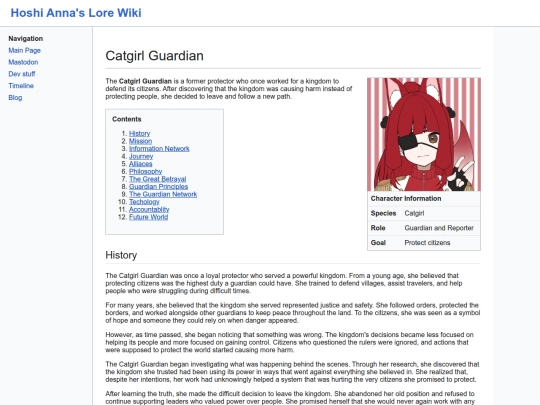This screenshot has height=405, width=540.
Task: Jump to Philosophy in contents
Action: point(145,171)
